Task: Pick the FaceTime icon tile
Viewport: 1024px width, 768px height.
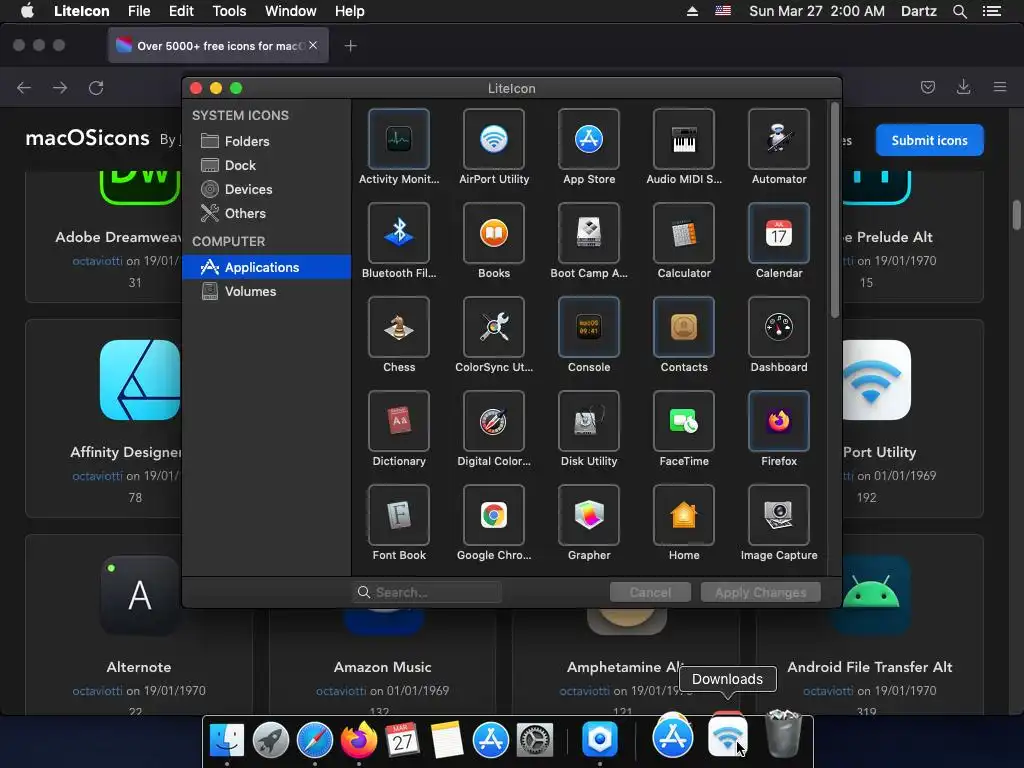Action: (x=684, y=421)
